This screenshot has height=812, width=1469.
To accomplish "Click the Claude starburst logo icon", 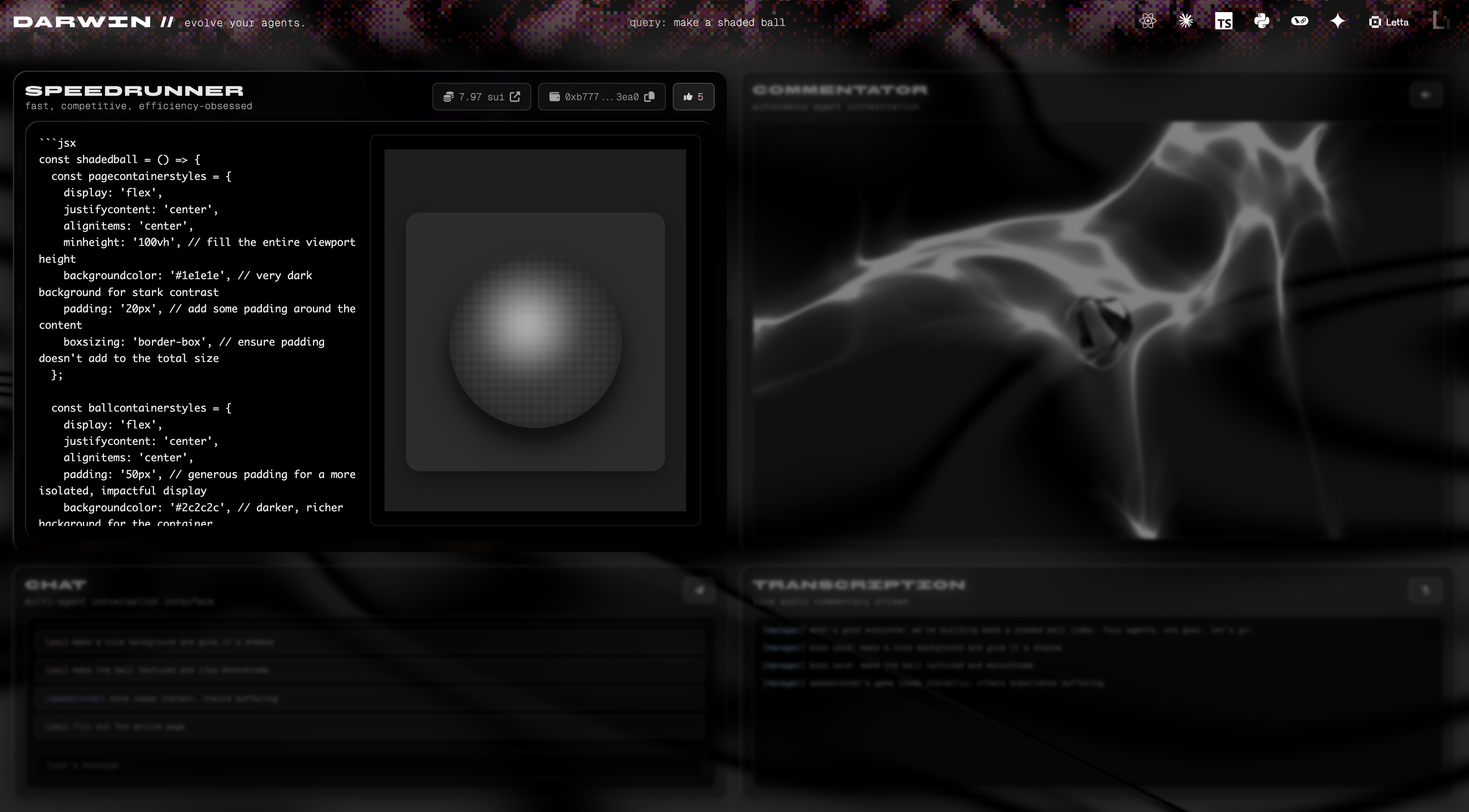I will (1185, 22).
